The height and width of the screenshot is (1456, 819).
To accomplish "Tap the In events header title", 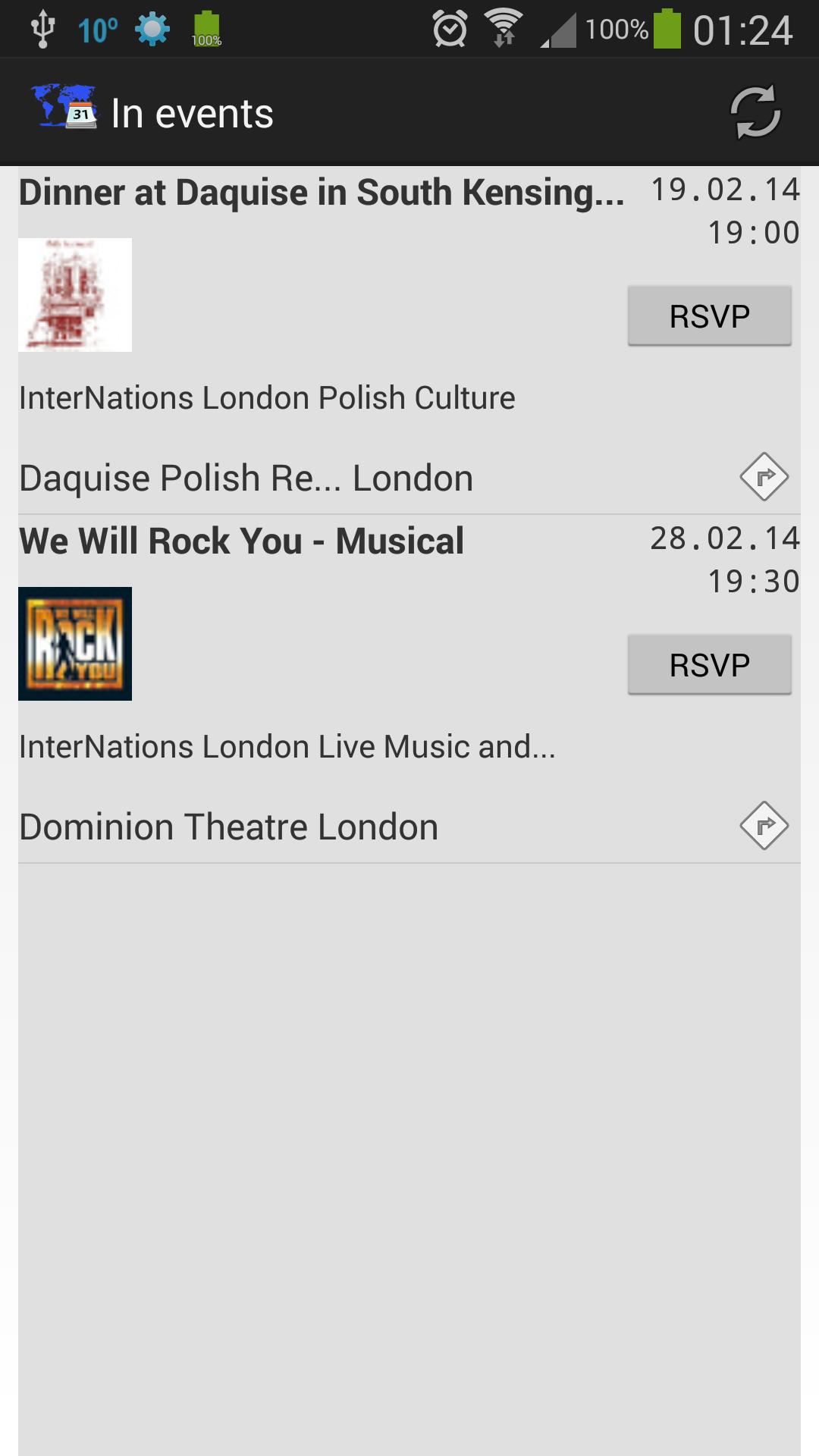I will click(x=192, y=114).
